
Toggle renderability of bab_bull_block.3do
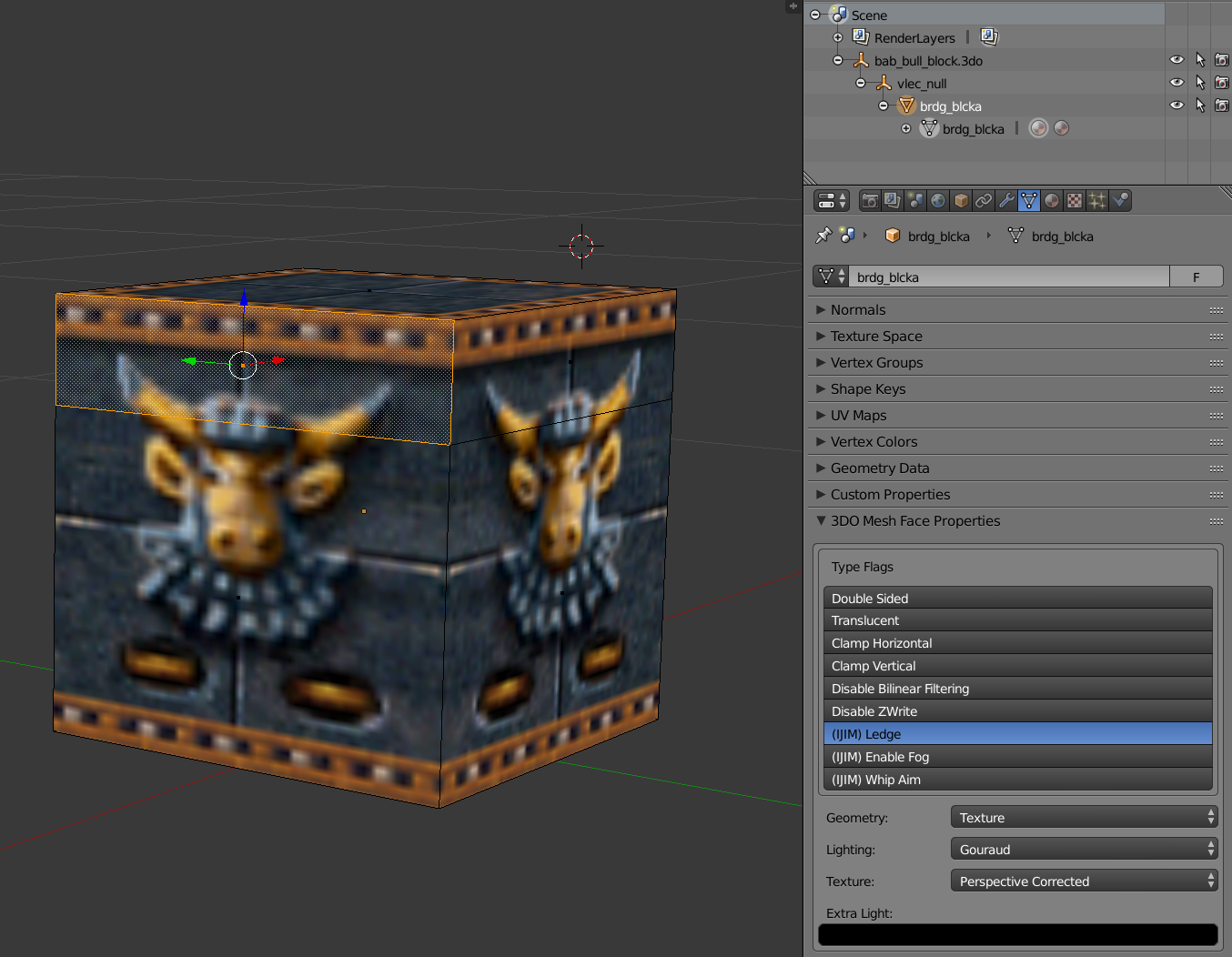point(1222,60)
